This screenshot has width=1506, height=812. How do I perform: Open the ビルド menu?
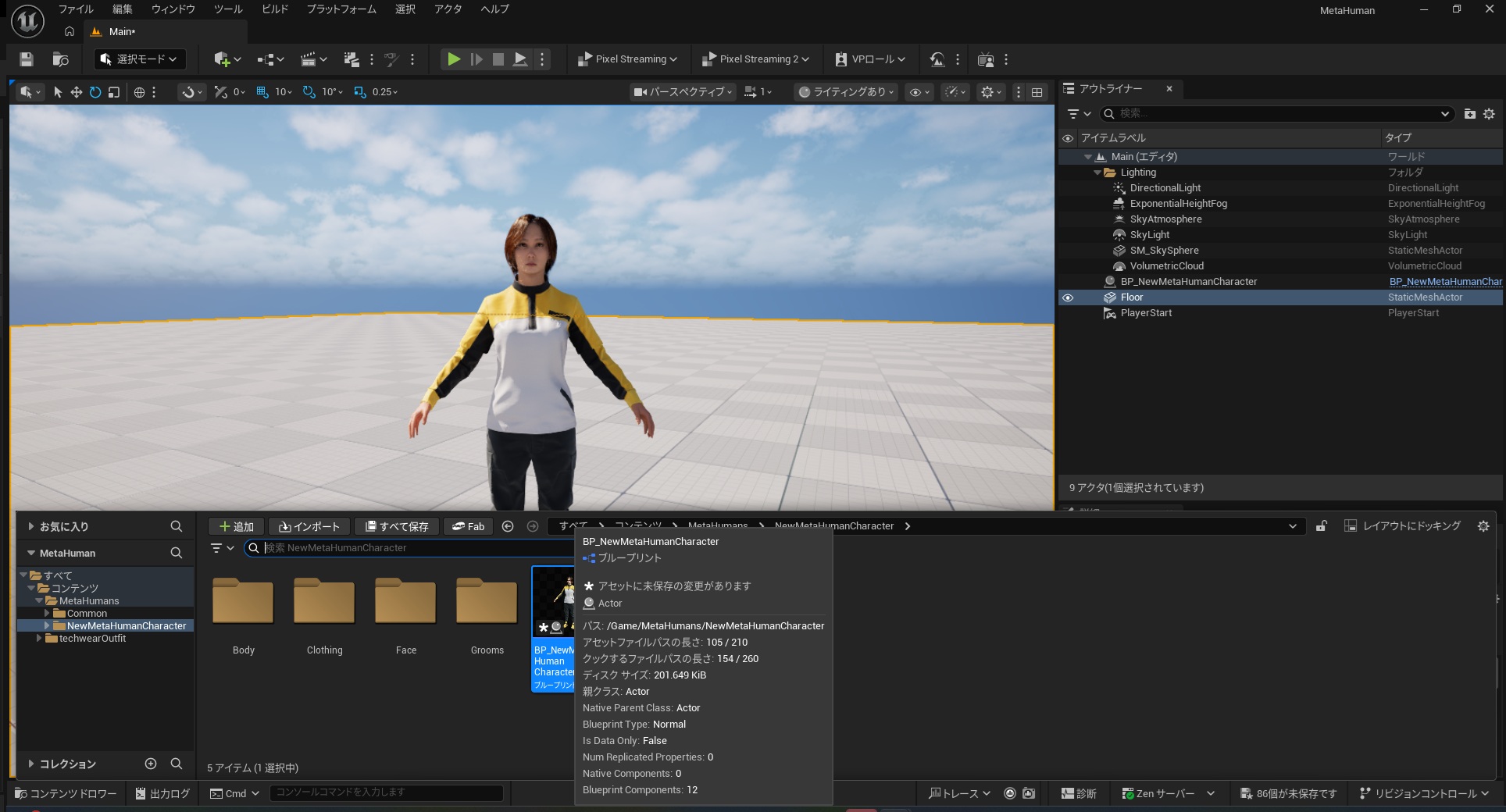point(274,9)
